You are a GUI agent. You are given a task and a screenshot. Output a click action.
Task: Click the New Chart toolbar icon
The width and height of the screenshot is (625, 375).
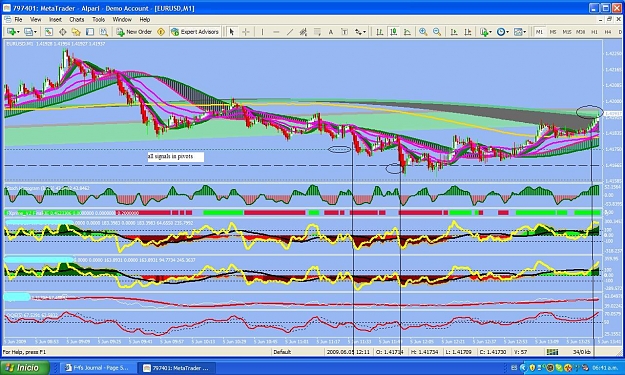pyautogui.click(x=11, y=32)
